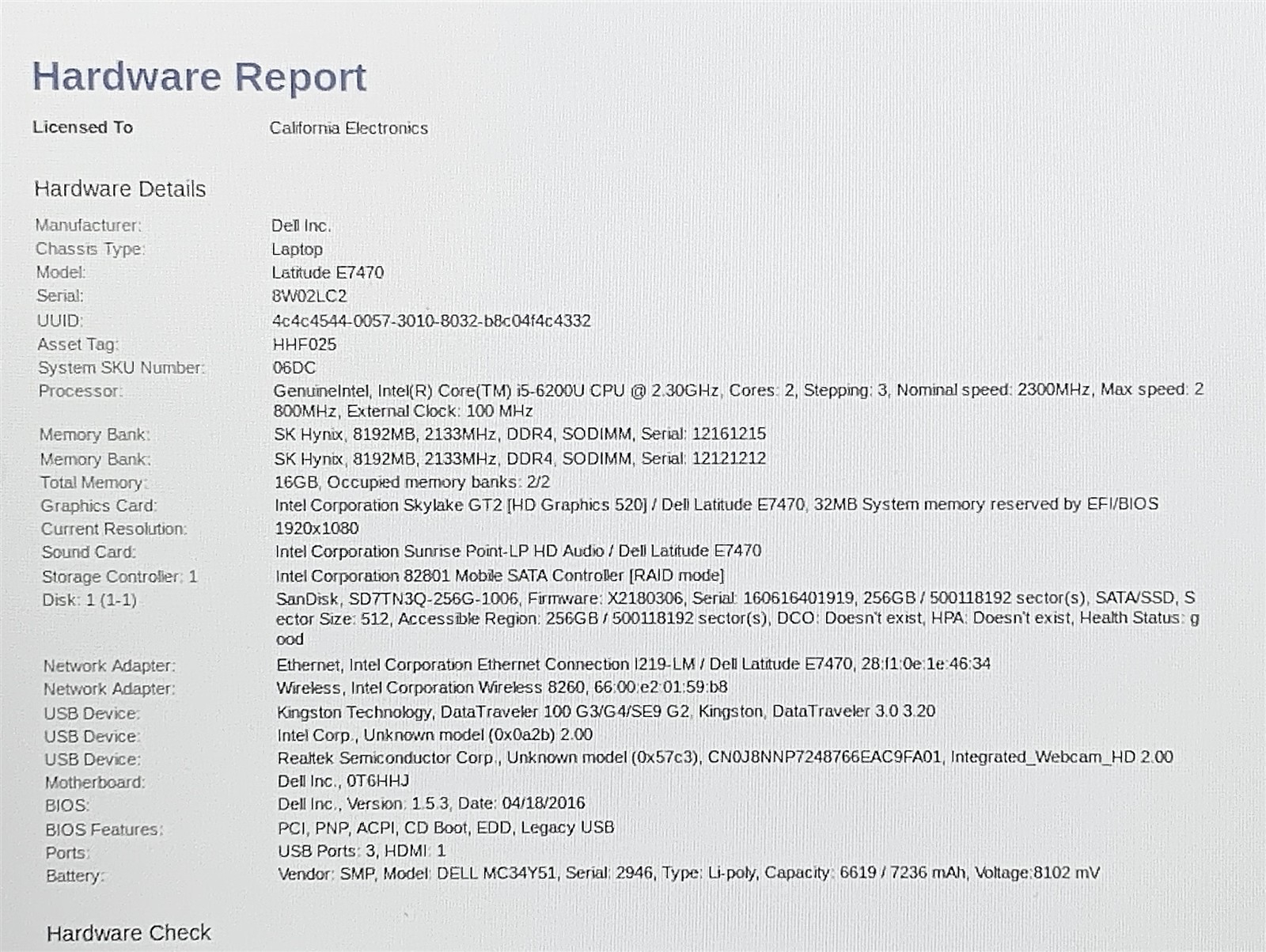
Task: Click the 82801 Mobile SATA Controller value
Action: pos(499,576)
